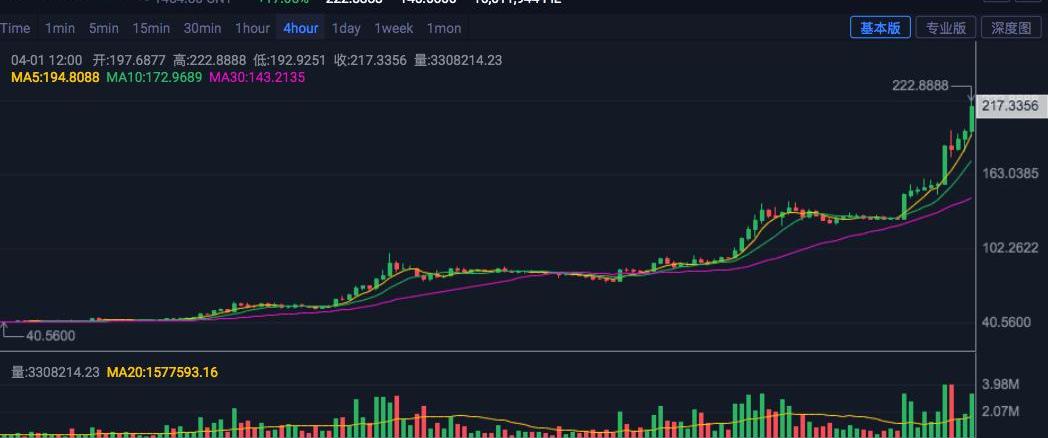Open the 专业版 professional view
The image size is (1048, 438).
point(946,27)
